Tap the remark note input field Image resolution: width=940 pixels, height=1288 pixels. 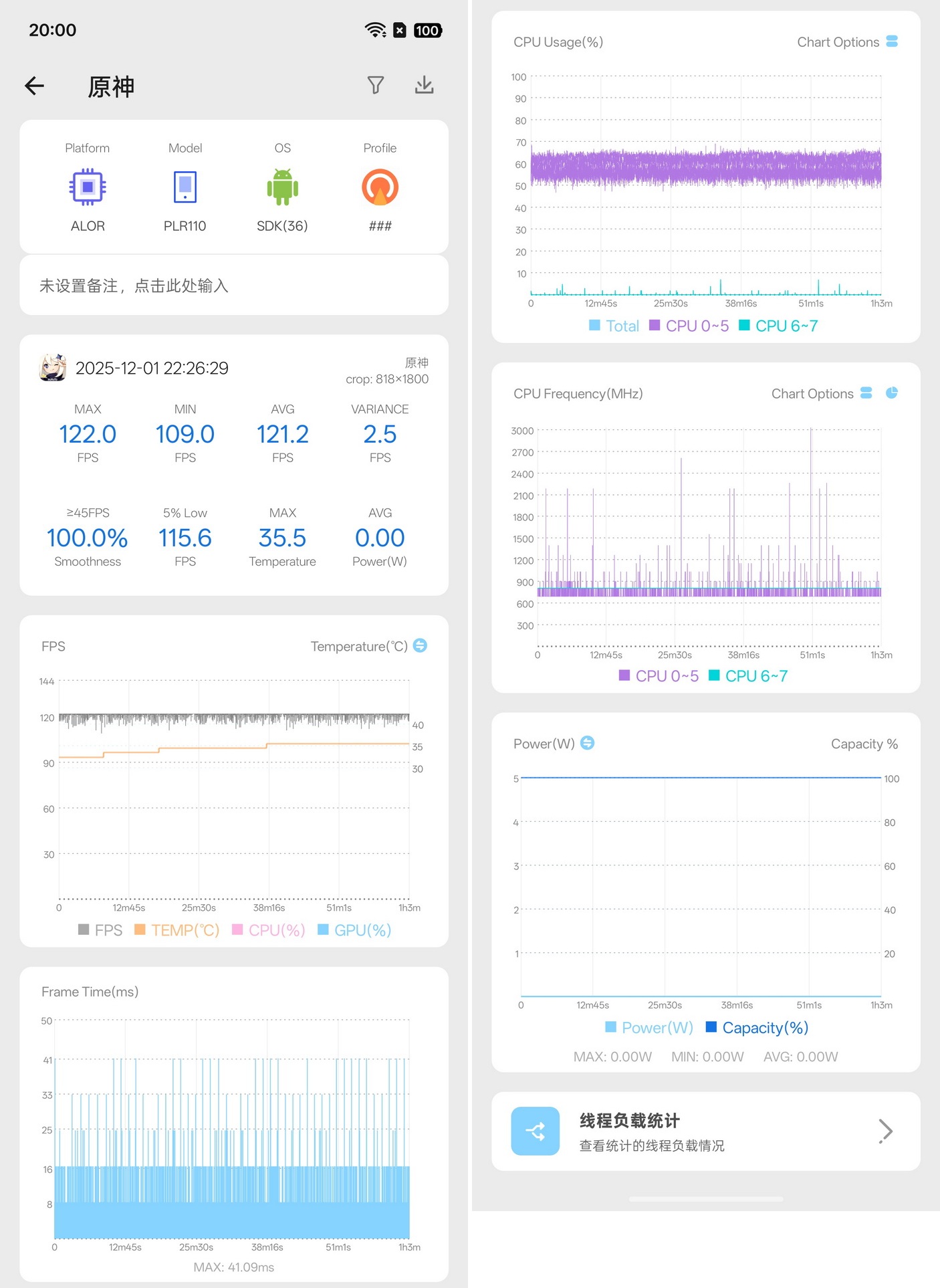(x=234, y=286)
